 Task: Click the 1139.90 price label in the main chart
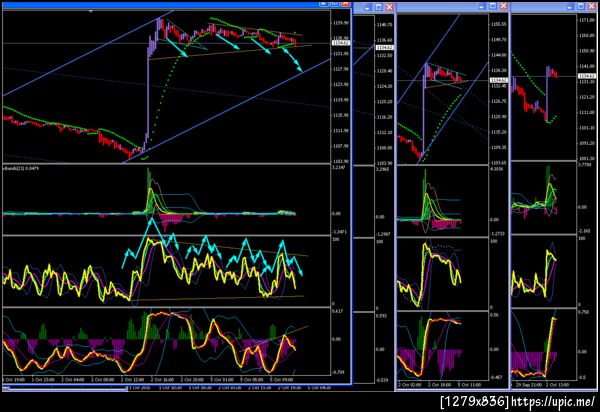pos(341,23)
